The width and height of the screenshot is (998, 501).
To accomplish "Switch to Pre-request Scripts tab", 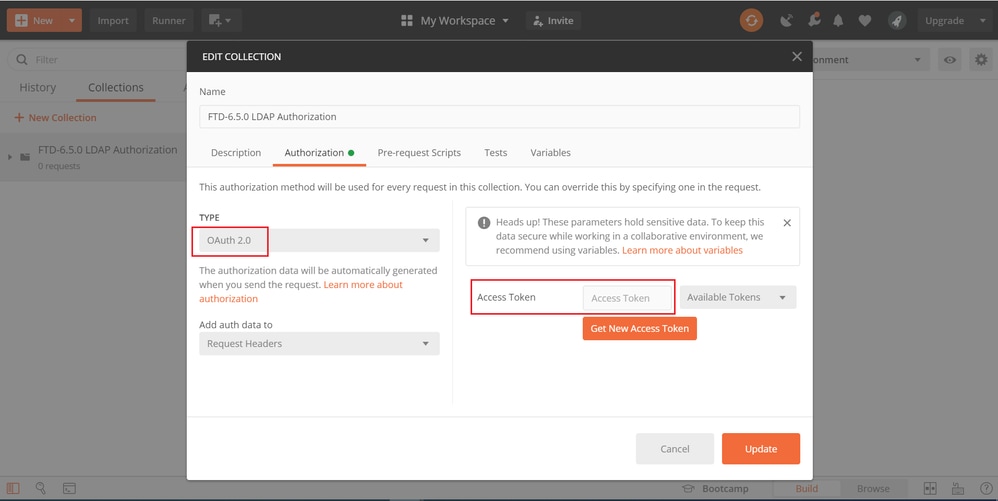I will coord(419,153).
